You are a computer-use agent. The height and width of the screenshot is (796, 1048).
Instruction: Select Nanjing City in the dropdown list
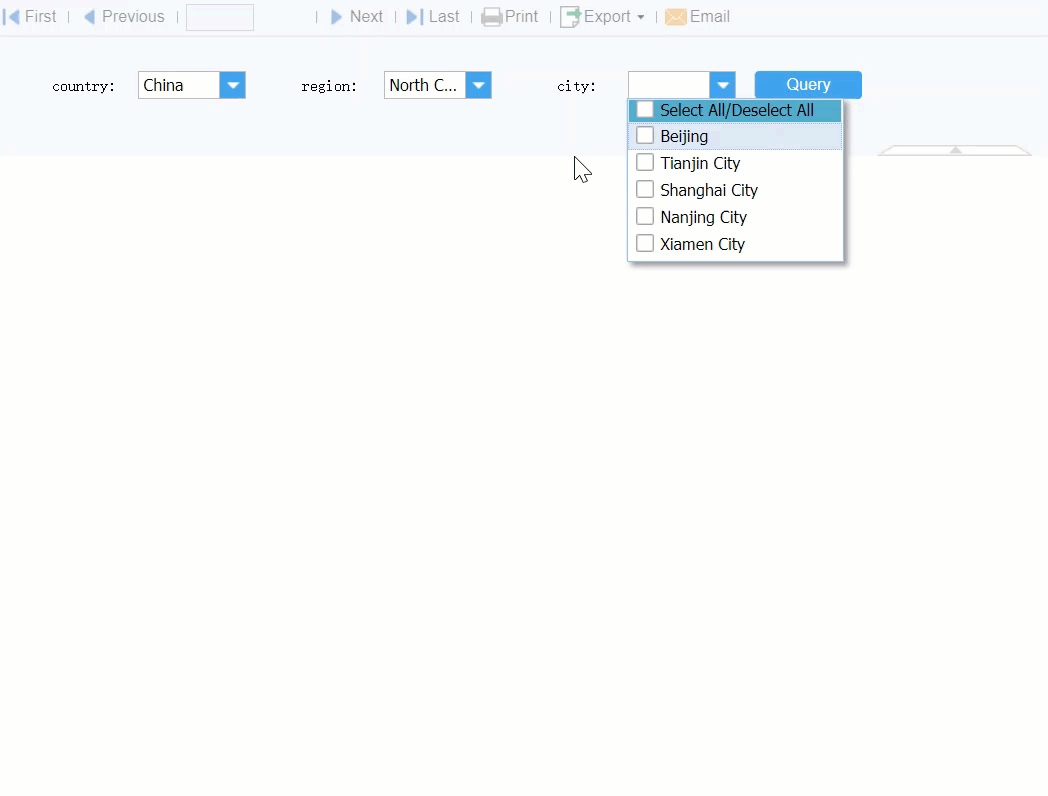702,216
